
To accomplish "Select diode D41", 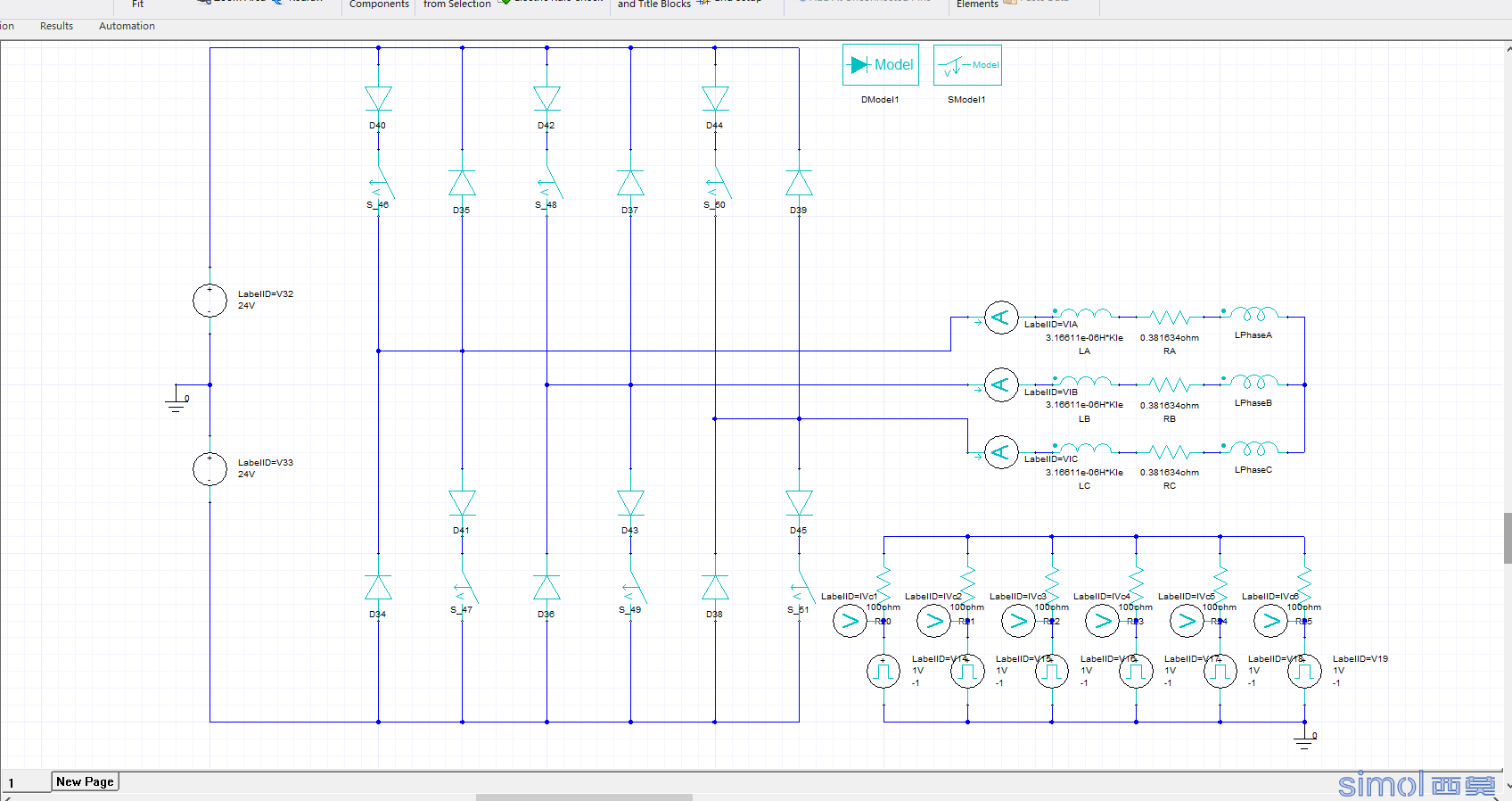I will point(462,503).
